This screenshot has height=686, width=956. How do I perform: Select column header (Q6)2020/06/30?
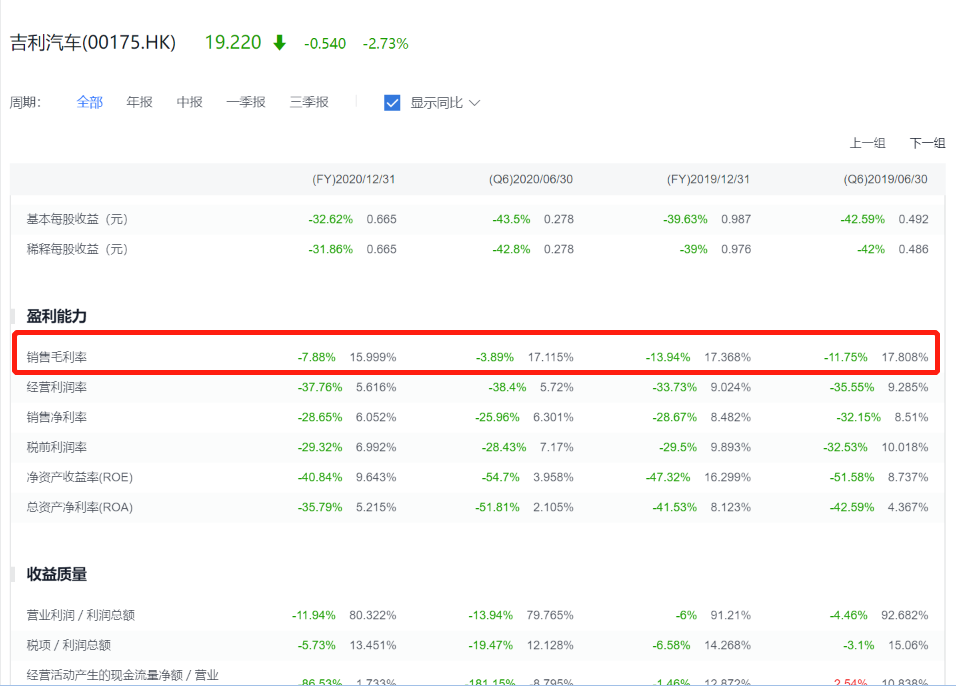[531, 179]
